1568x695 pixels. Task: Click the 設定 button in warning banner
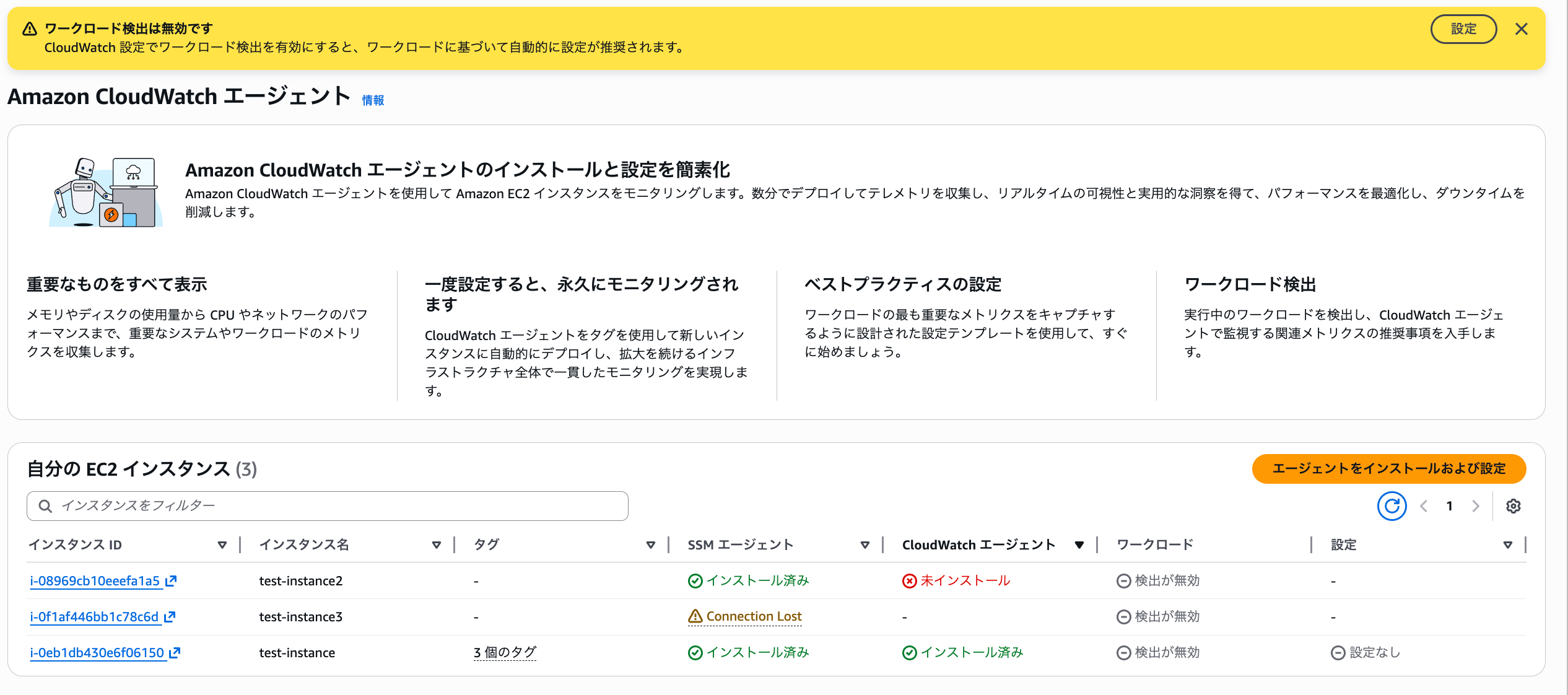point(1463,29)
